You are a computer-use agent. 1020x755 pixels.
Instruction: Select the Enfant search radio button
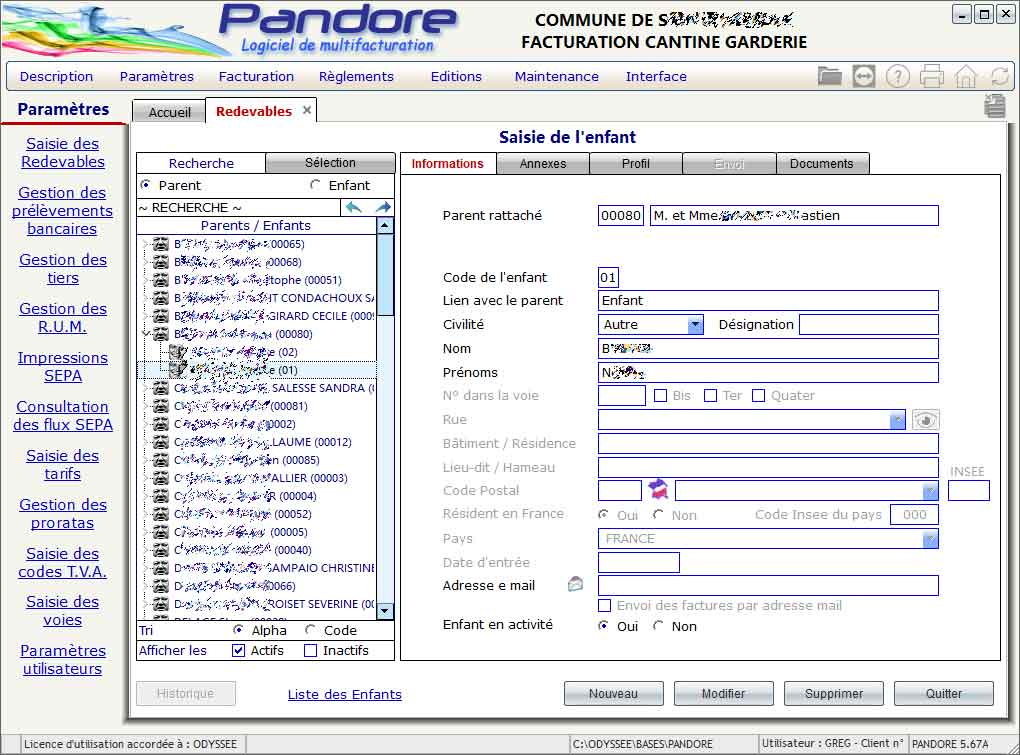316,185
